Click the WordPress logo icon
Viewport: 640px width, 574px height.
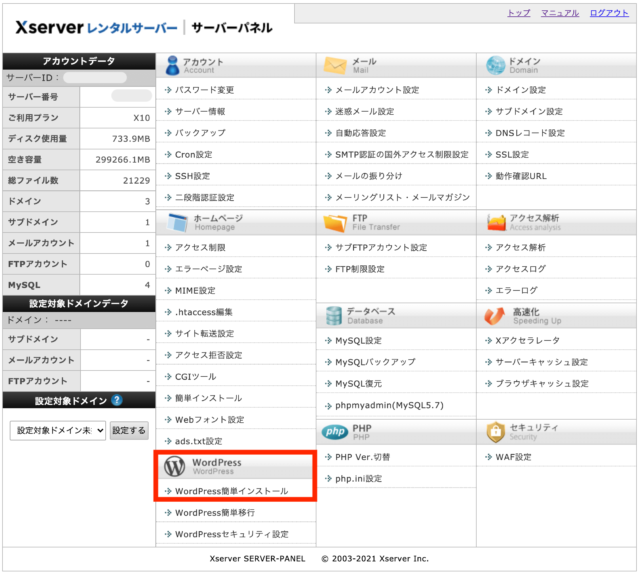pos(174,466)
